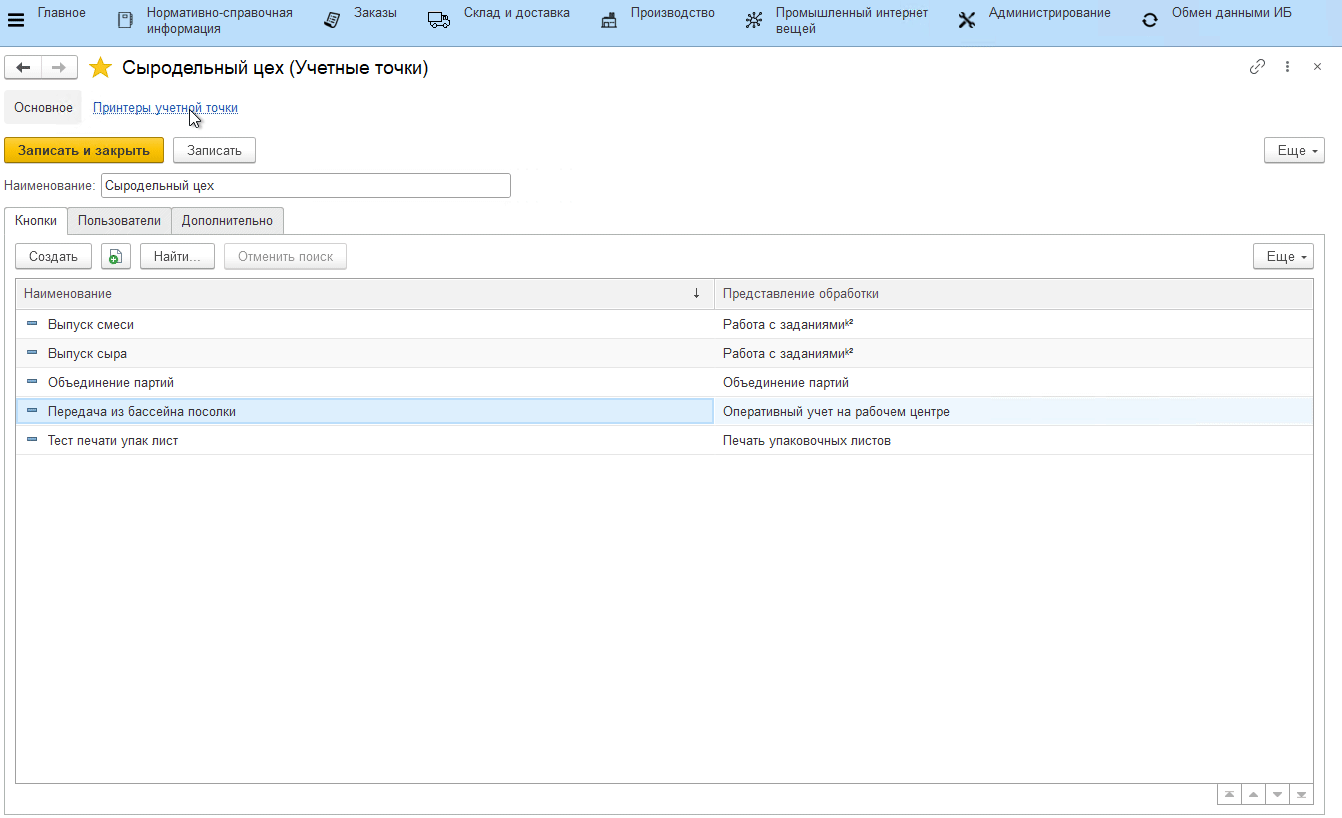Open the main hamburger menu icon
This screenshot has height=818, width=1342.
pos(16,20)
